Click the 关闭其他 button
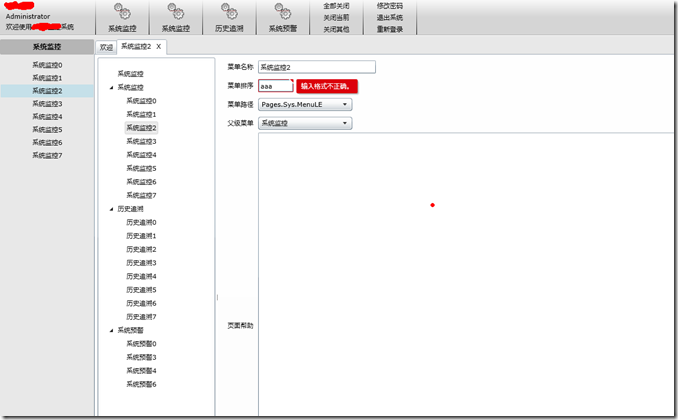Image resolution: width=678 pixels, height=420 pixels. 336,29
